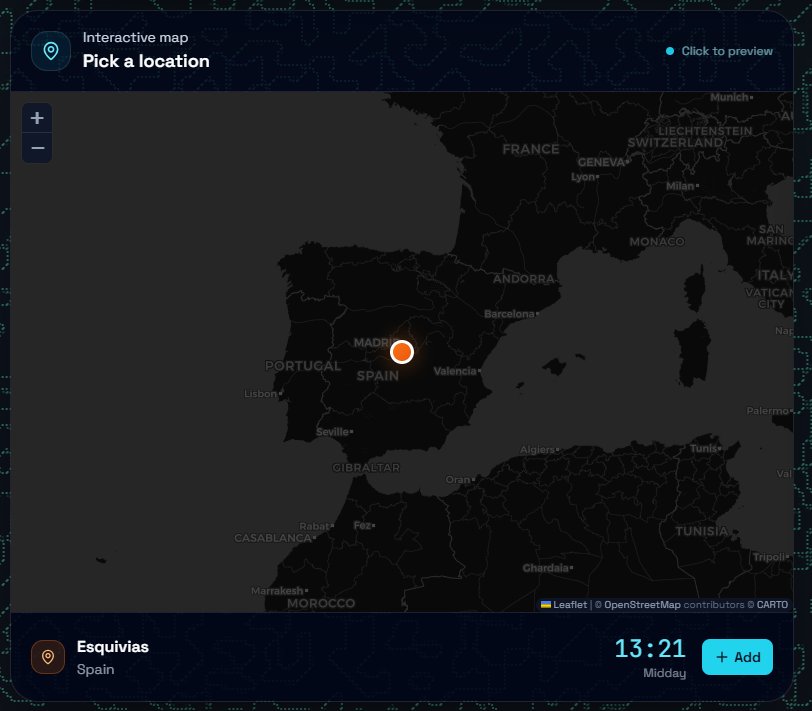
Task: Click the Algiers label on the map
Action: pos(539,449)
